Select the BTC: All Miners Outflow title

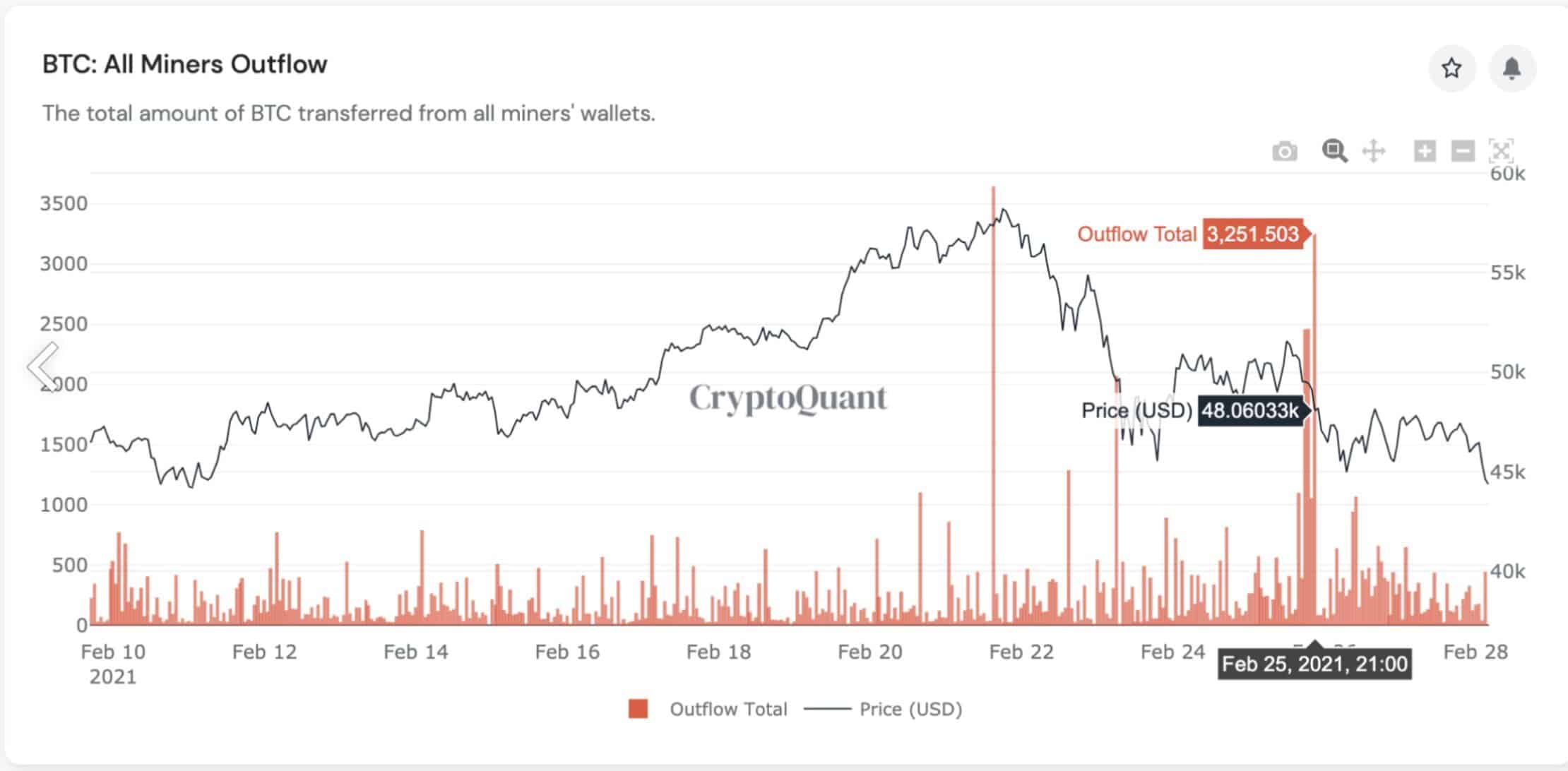click(x=184, y=64)
